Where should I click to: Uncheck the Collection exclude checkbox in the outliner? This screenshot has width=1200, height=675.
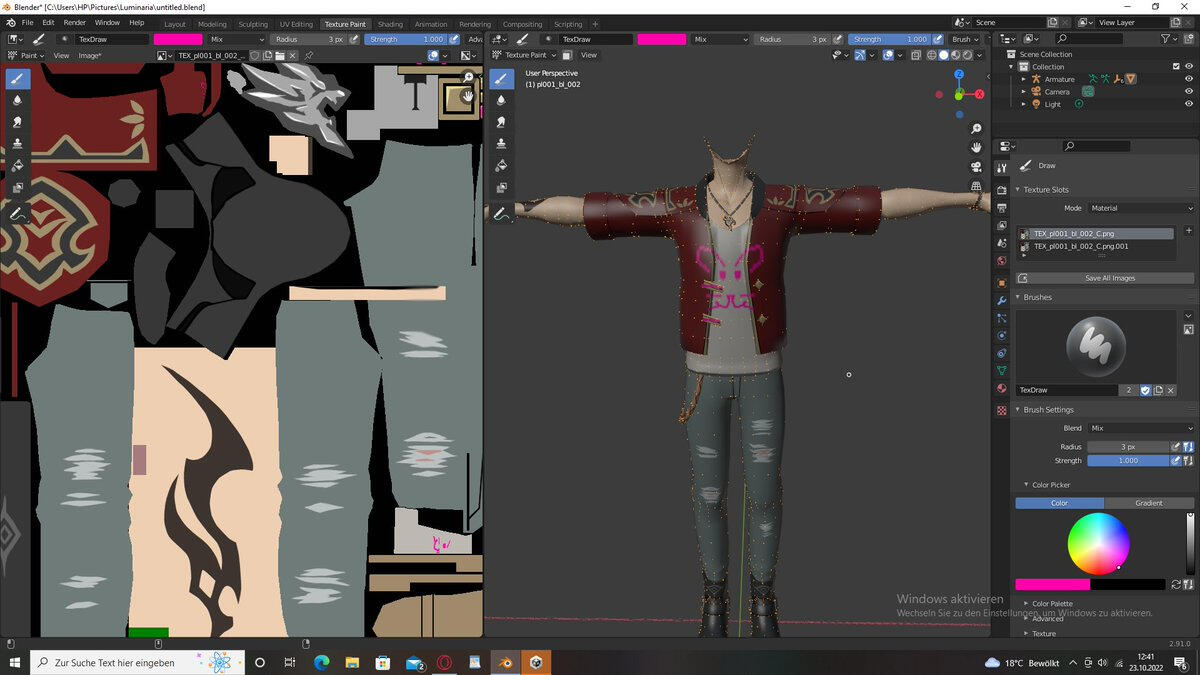point(1175,67)
